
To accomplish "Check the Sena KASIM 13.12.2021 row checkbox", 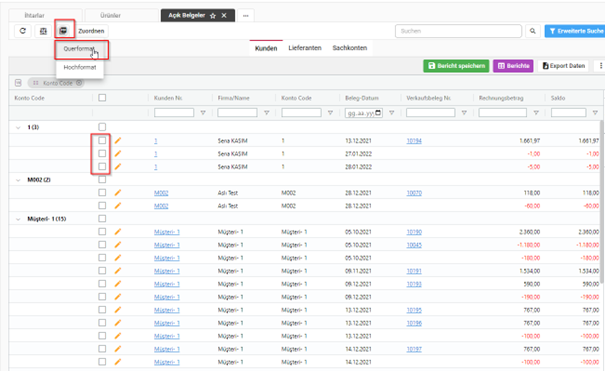I will tap(102, 140).
